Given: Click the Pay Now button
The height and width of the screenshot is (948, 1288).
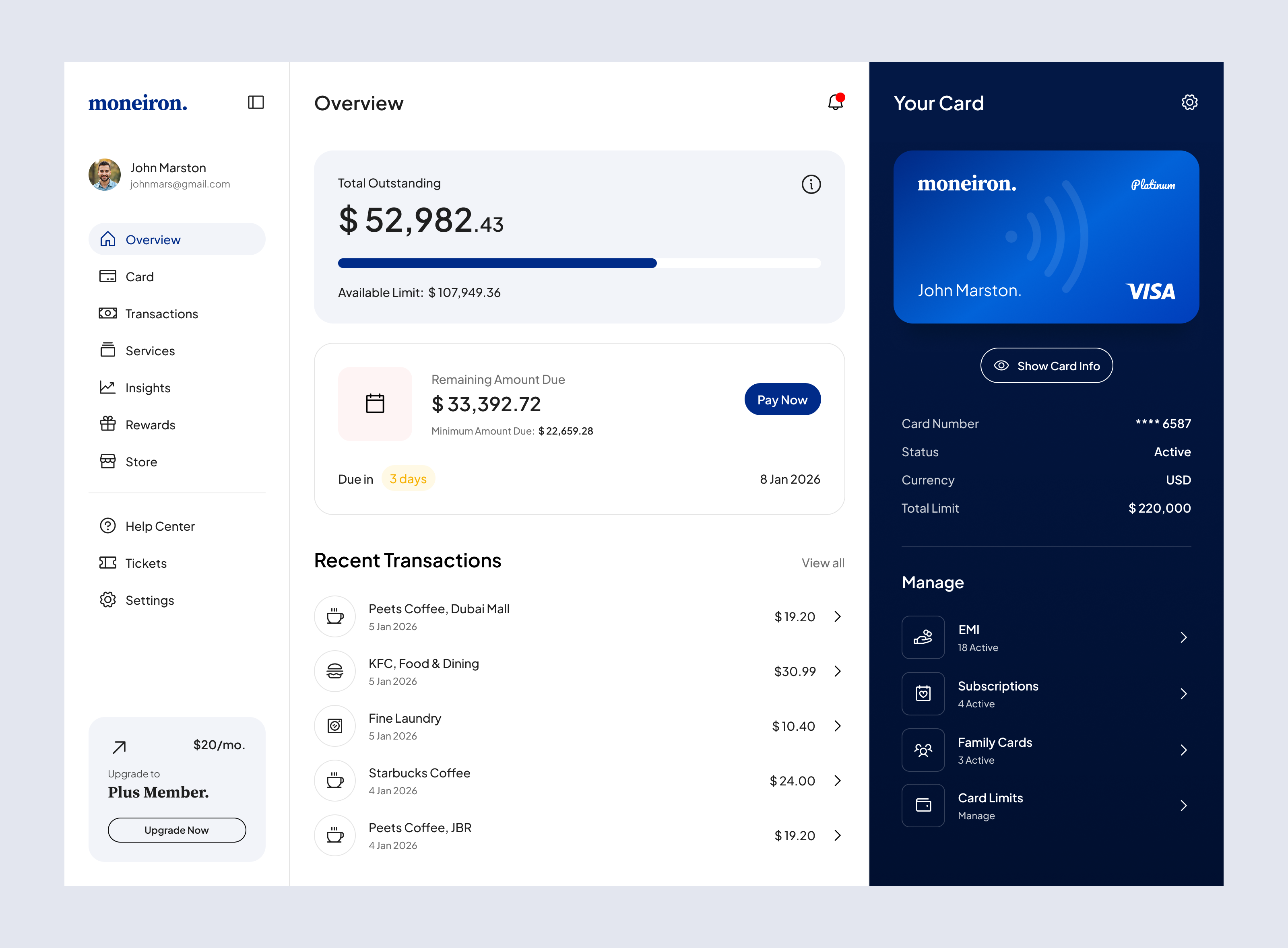Looking at the screenshot, I should click(x=782, y=399).
